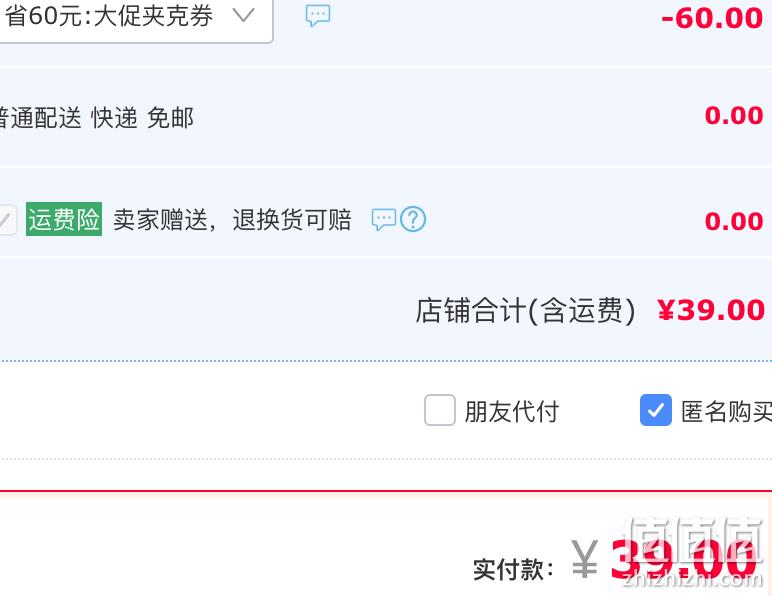Click the chat bubble icon after 退换货可赔
The width and height of the screenshot is (772, 596).
click(x=383, y=220)
